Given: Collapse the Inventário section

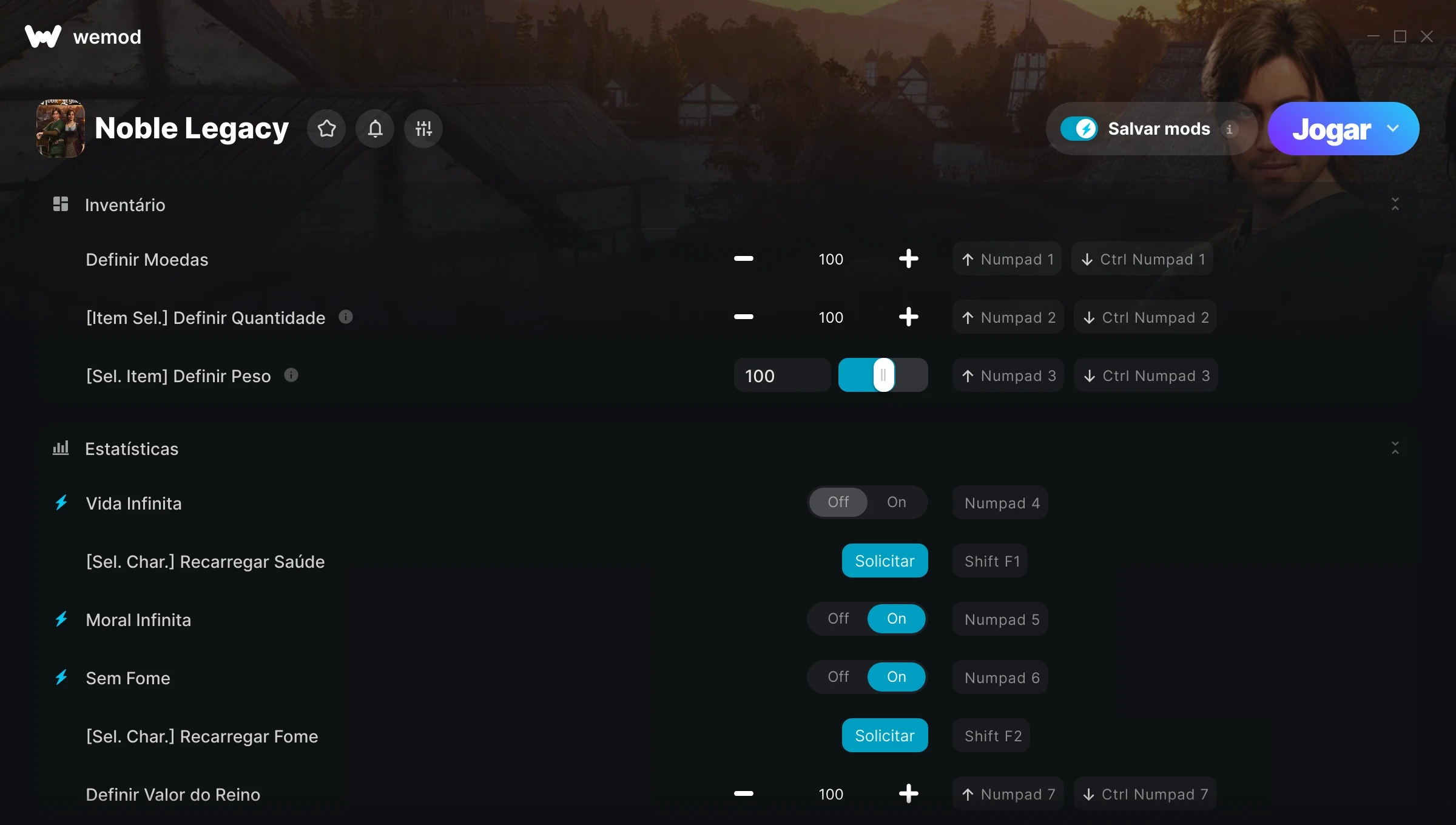Looking at the screenshot, I should coord(1395,204).
